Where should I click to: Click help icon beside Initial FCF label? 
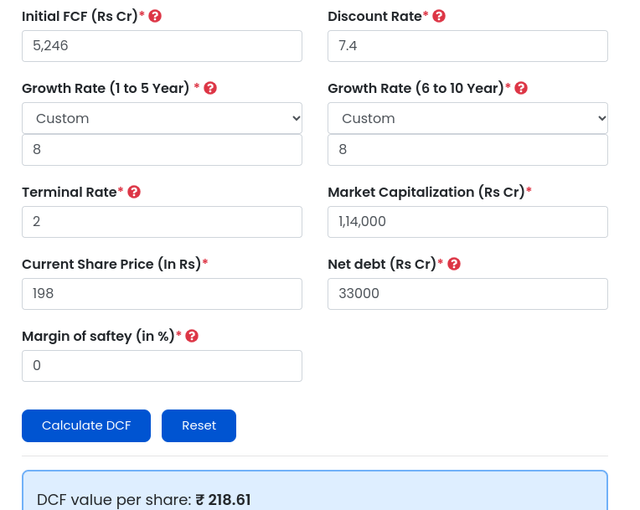pos(155,16)
